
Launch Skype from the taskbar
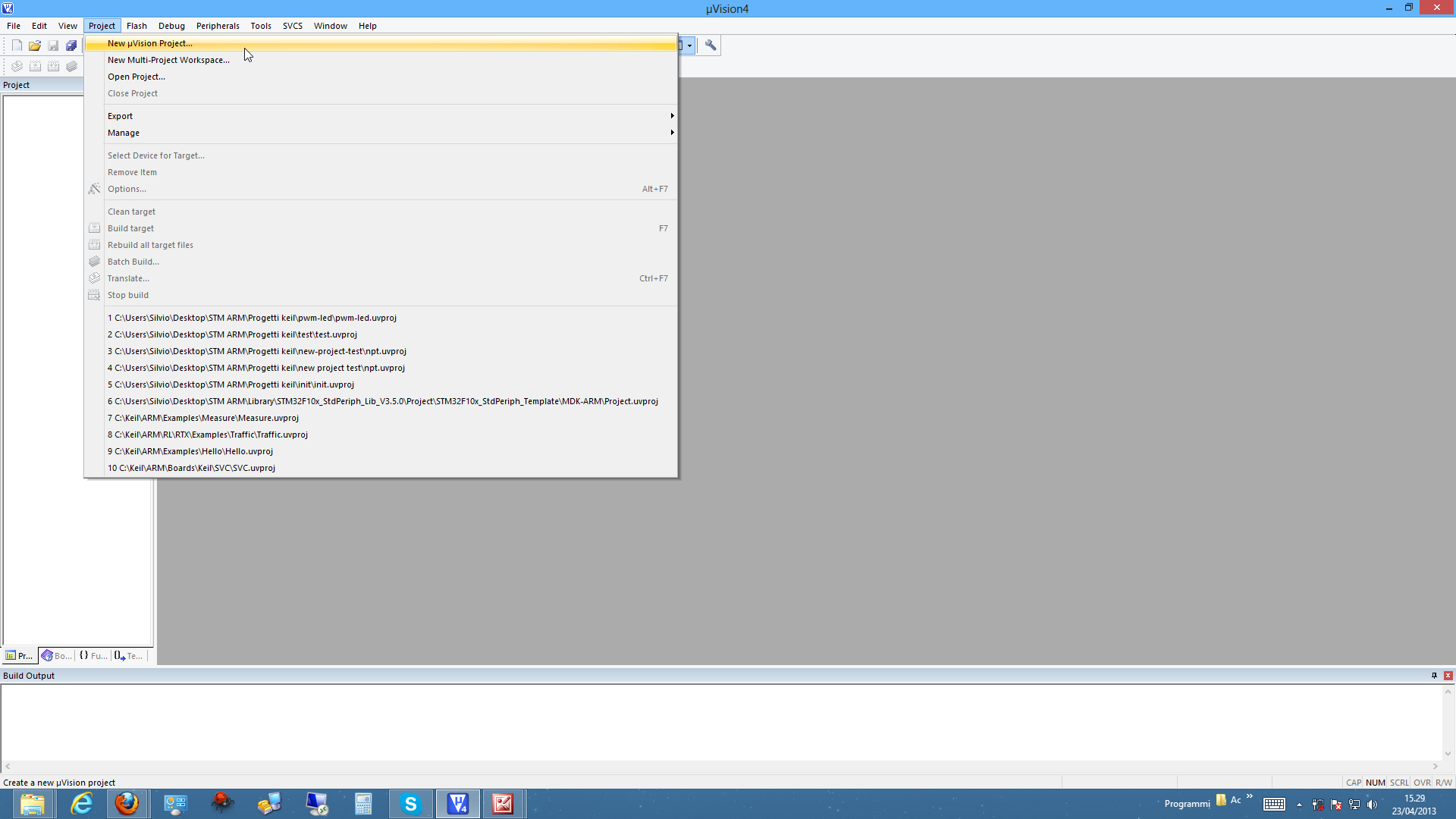click(x=410, y=804)
